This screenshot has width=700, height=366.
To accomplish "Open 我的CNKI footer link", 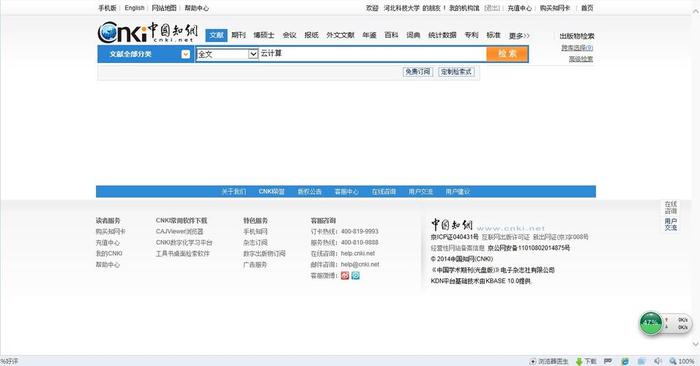I will click(x=109, y=254).
